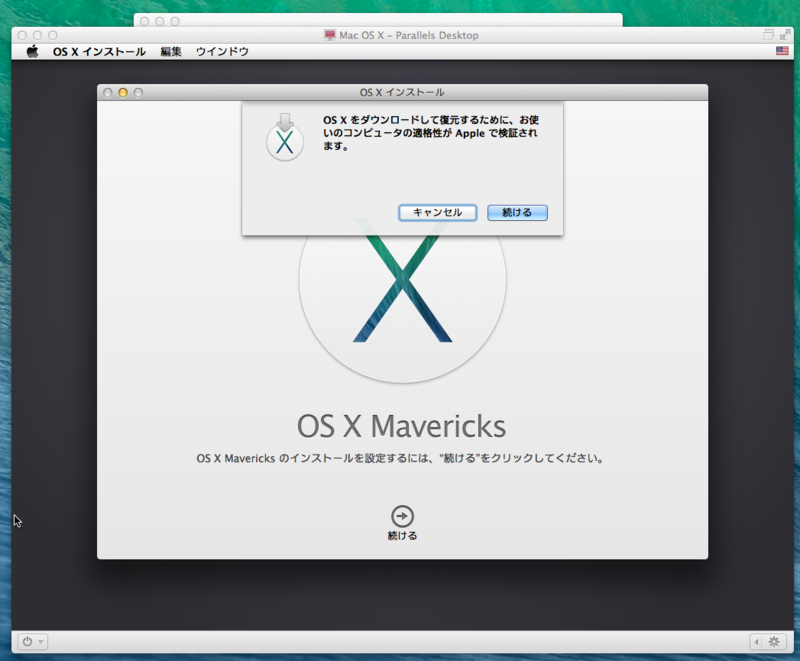Minimize the OS X インストール window
Screen dimensions: 800x661
point(123,92)
